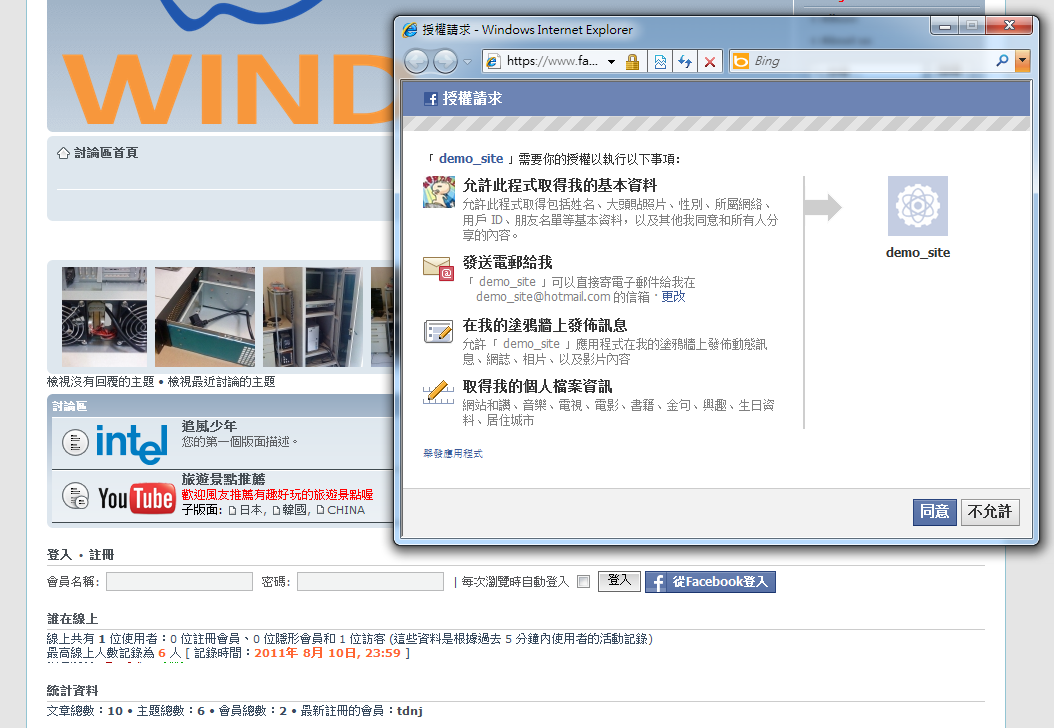Click the 在我的塗鴉牆上發佈訊息 heading
The image size is (1054, 728).
(545, 325)
